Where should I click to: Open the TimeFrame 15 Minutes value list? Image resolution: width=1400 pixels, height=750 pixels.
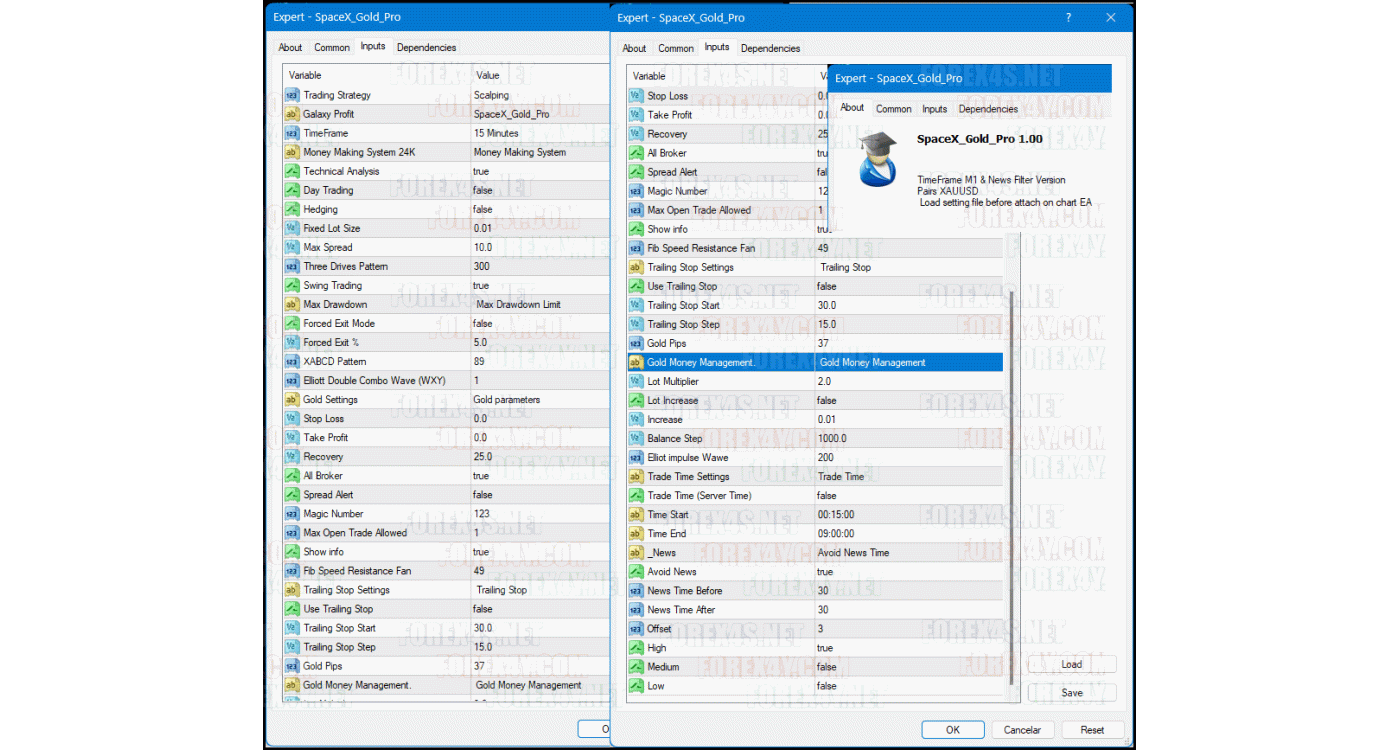pyautogui.click(x=496, y=133)
